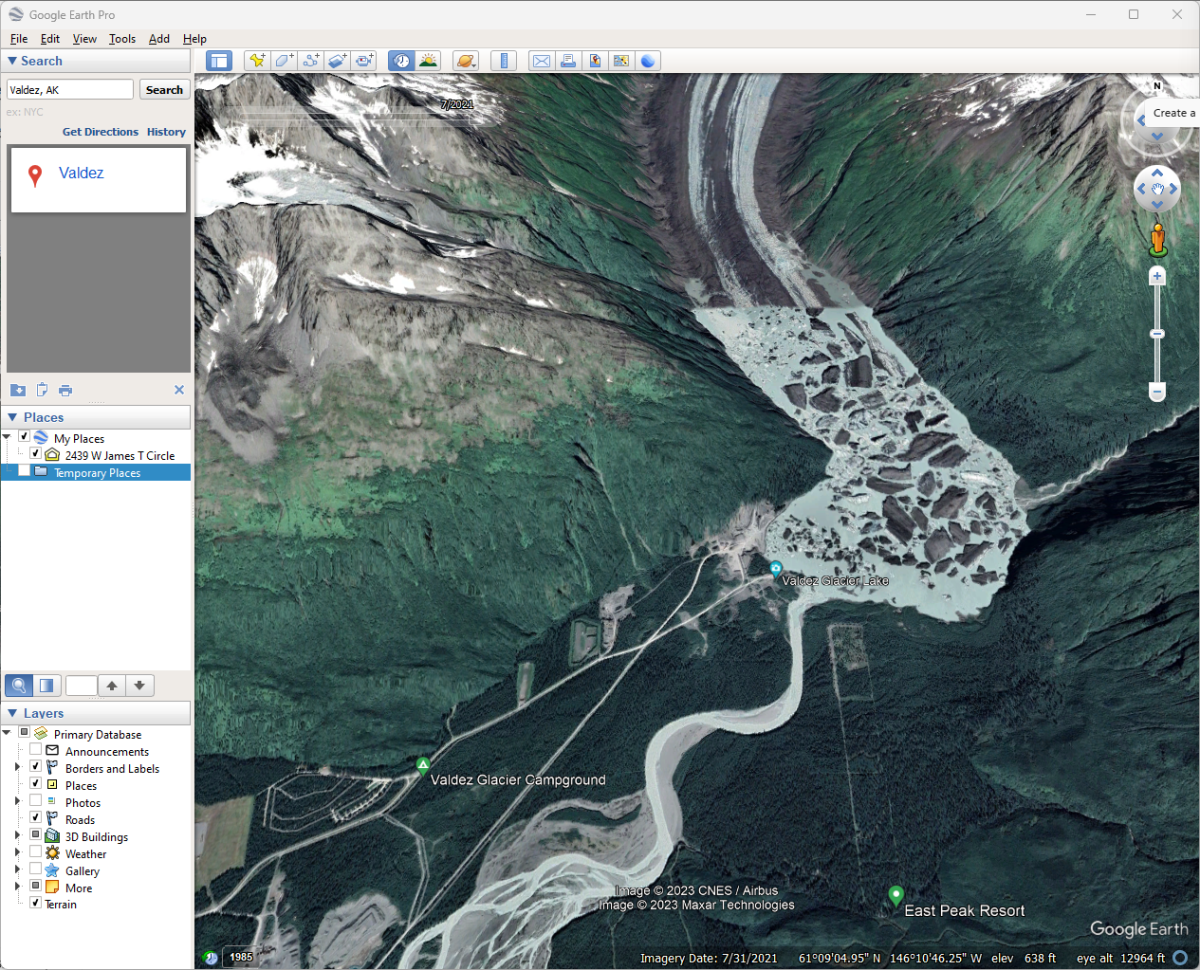Select the Add Polygon tool
This screenshot has width=1200, height=970.
[284, 61]
